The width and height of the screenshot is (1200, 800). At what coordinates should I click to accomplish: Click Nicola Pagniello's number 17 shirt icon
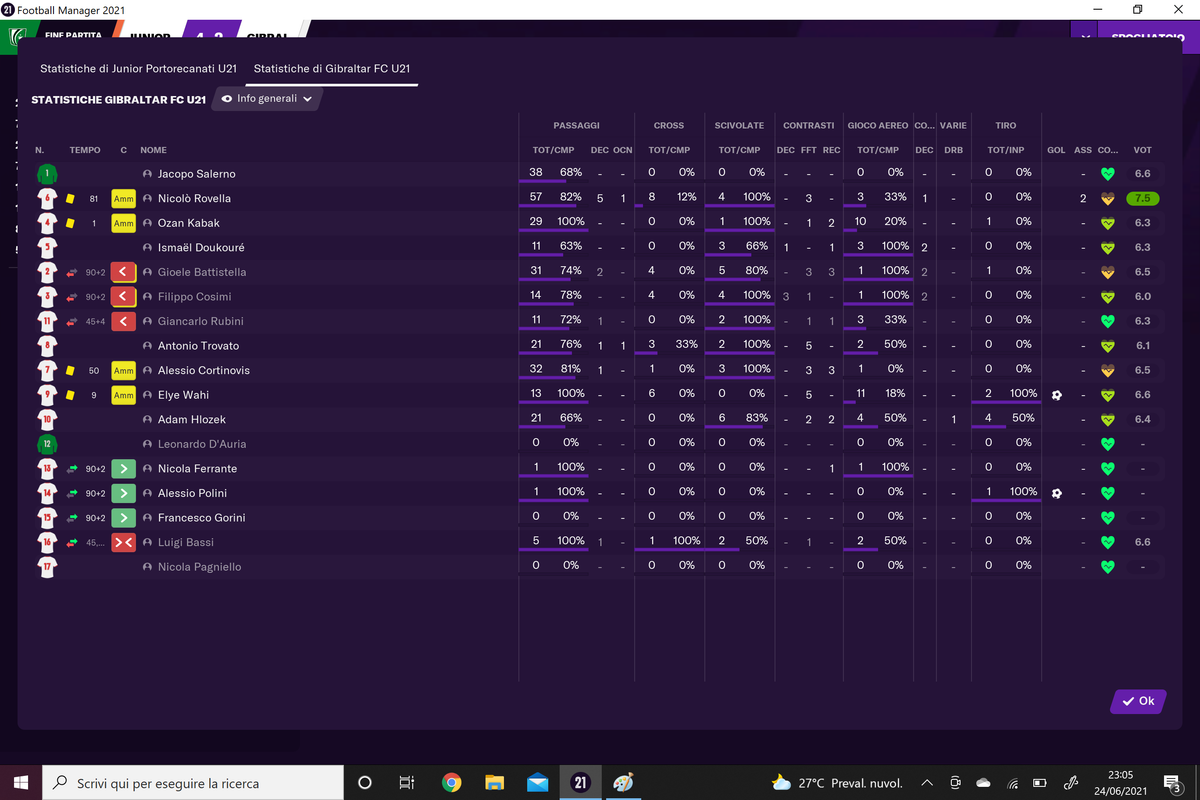click(x=46, y=567)
